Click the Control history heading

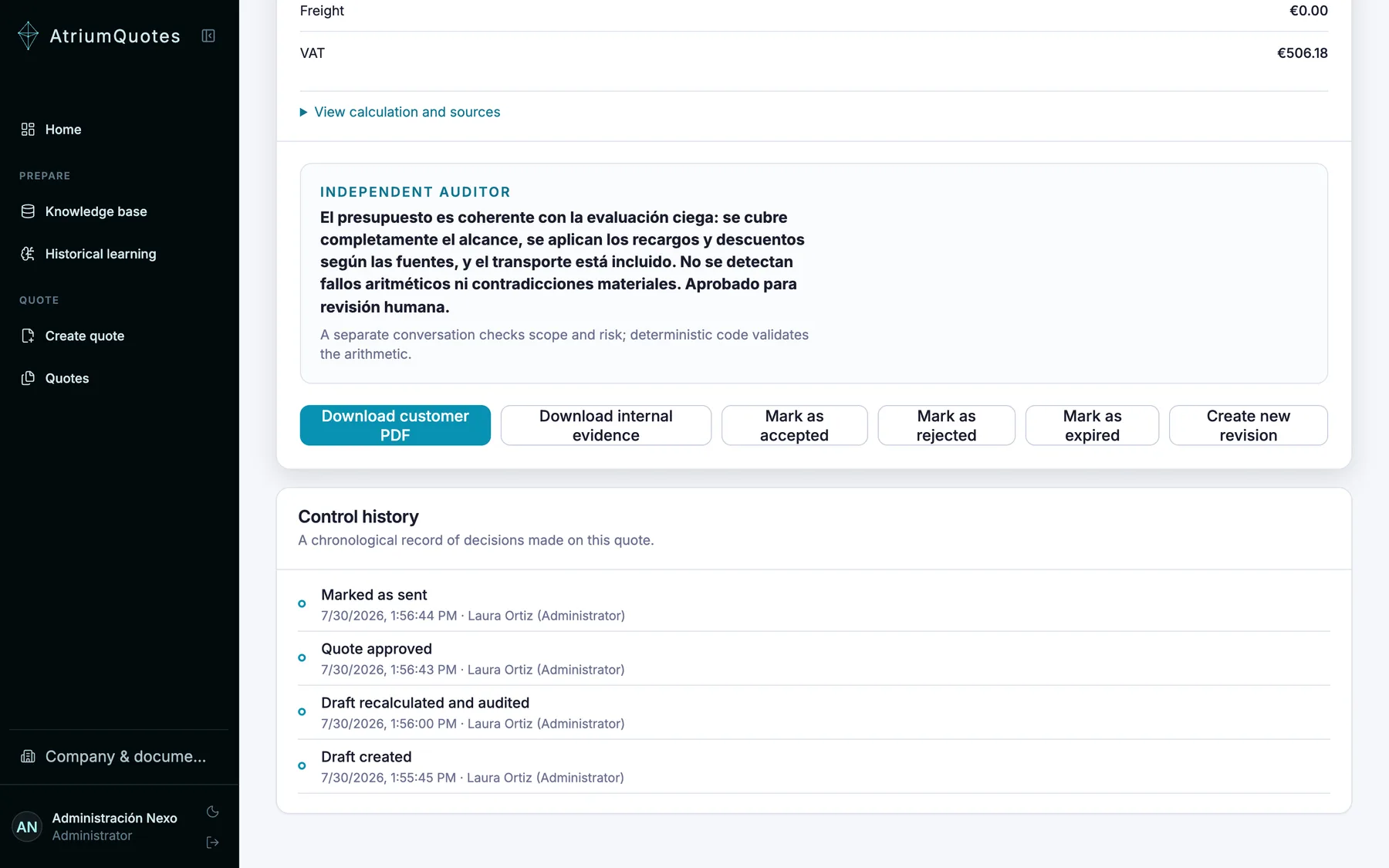358,517
